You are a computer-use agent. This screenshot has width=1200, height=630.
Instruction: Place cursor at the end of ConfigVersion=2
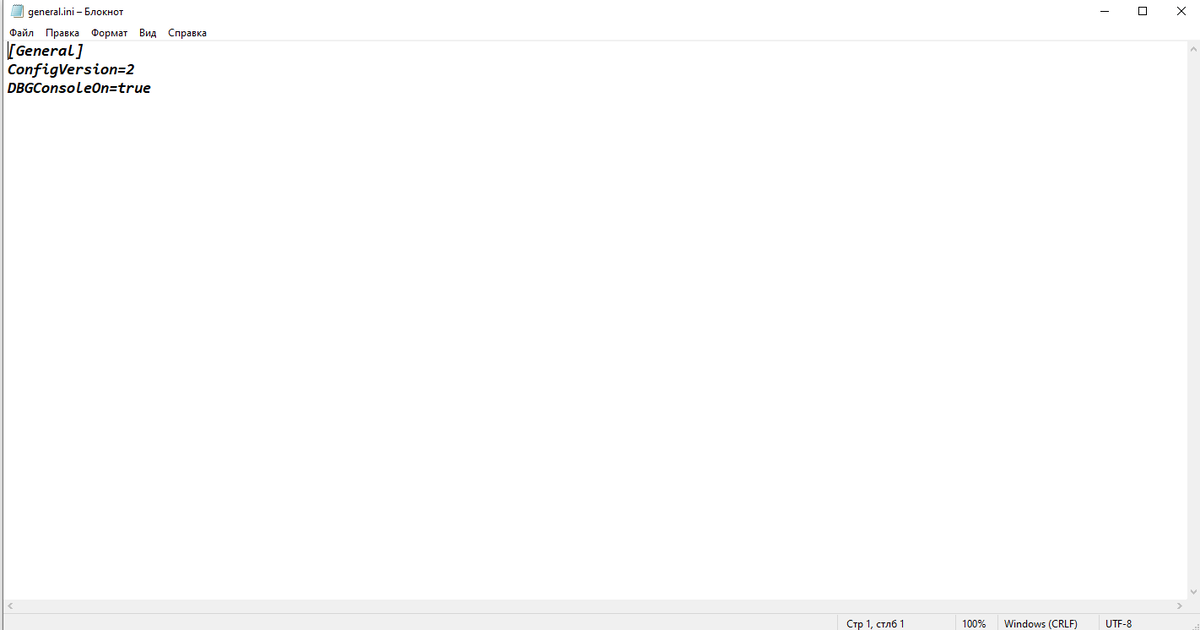(x=135, y=70)
